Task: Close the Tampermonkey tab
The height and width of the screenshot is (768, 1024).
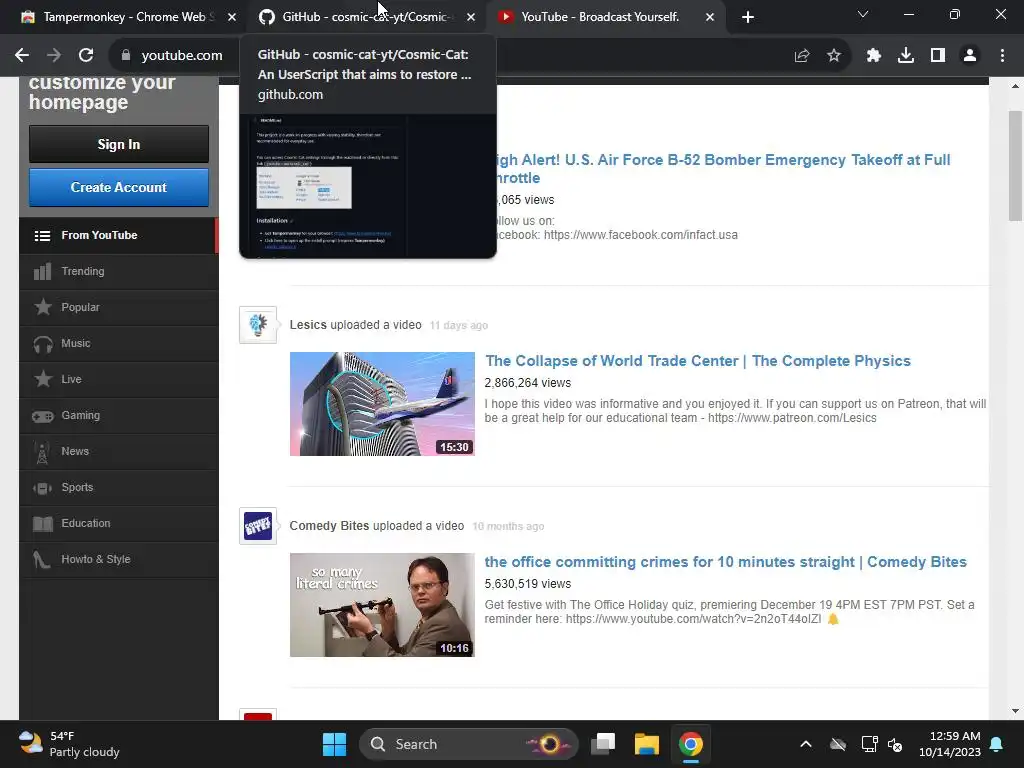Action: (232, 17)
